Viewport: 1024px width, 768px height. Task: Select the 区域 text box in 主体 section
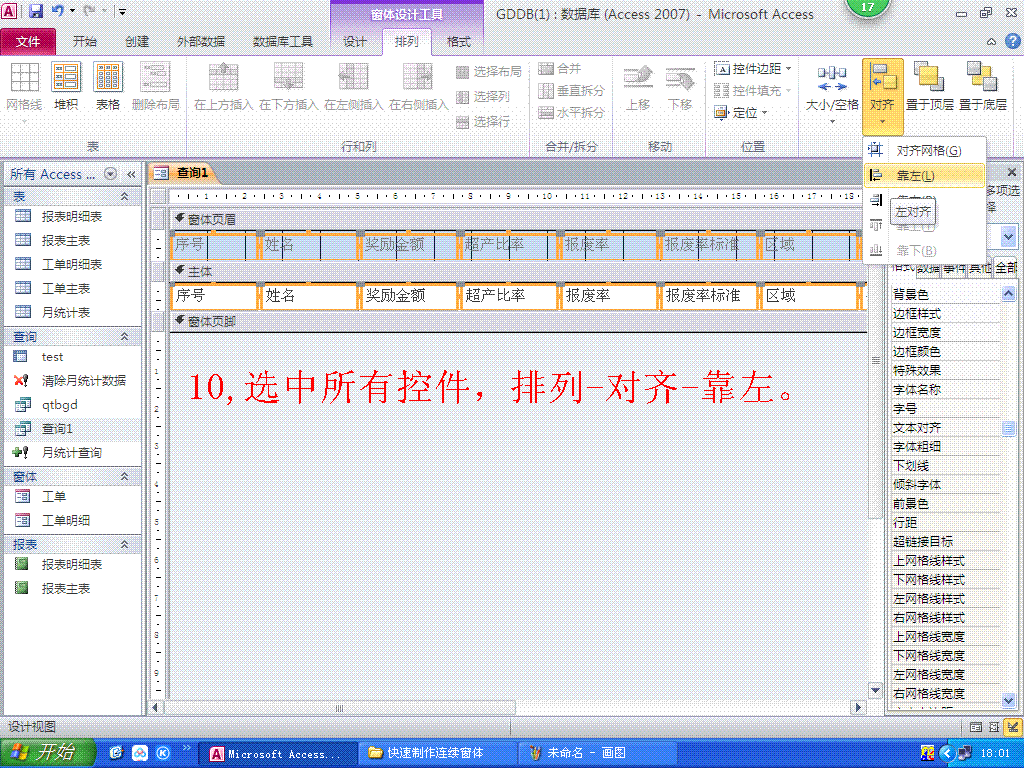810,296
